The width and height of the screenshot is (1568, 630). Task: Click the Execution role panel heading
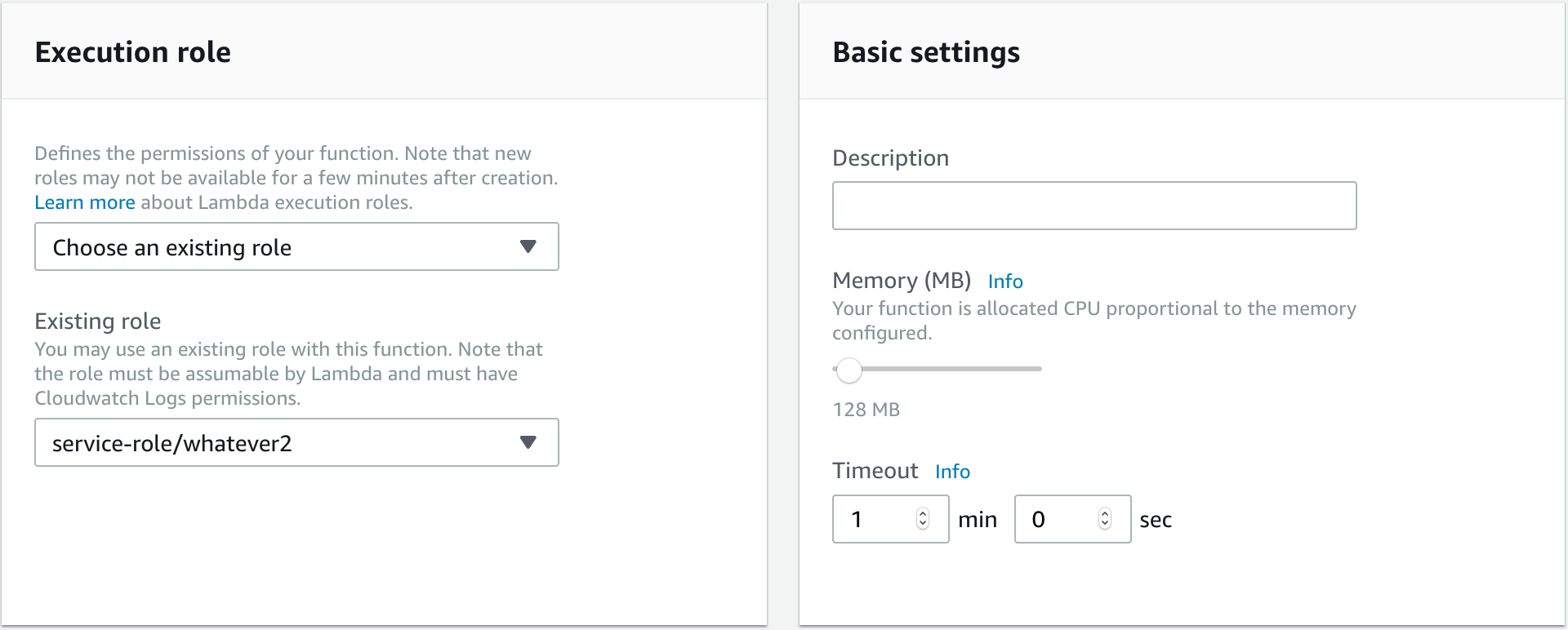click(133, 52)
